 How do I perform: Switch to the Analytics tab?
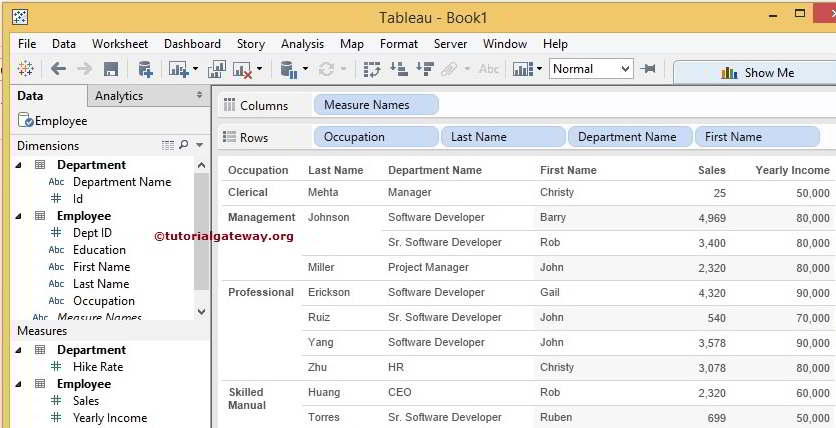(119, 96)
